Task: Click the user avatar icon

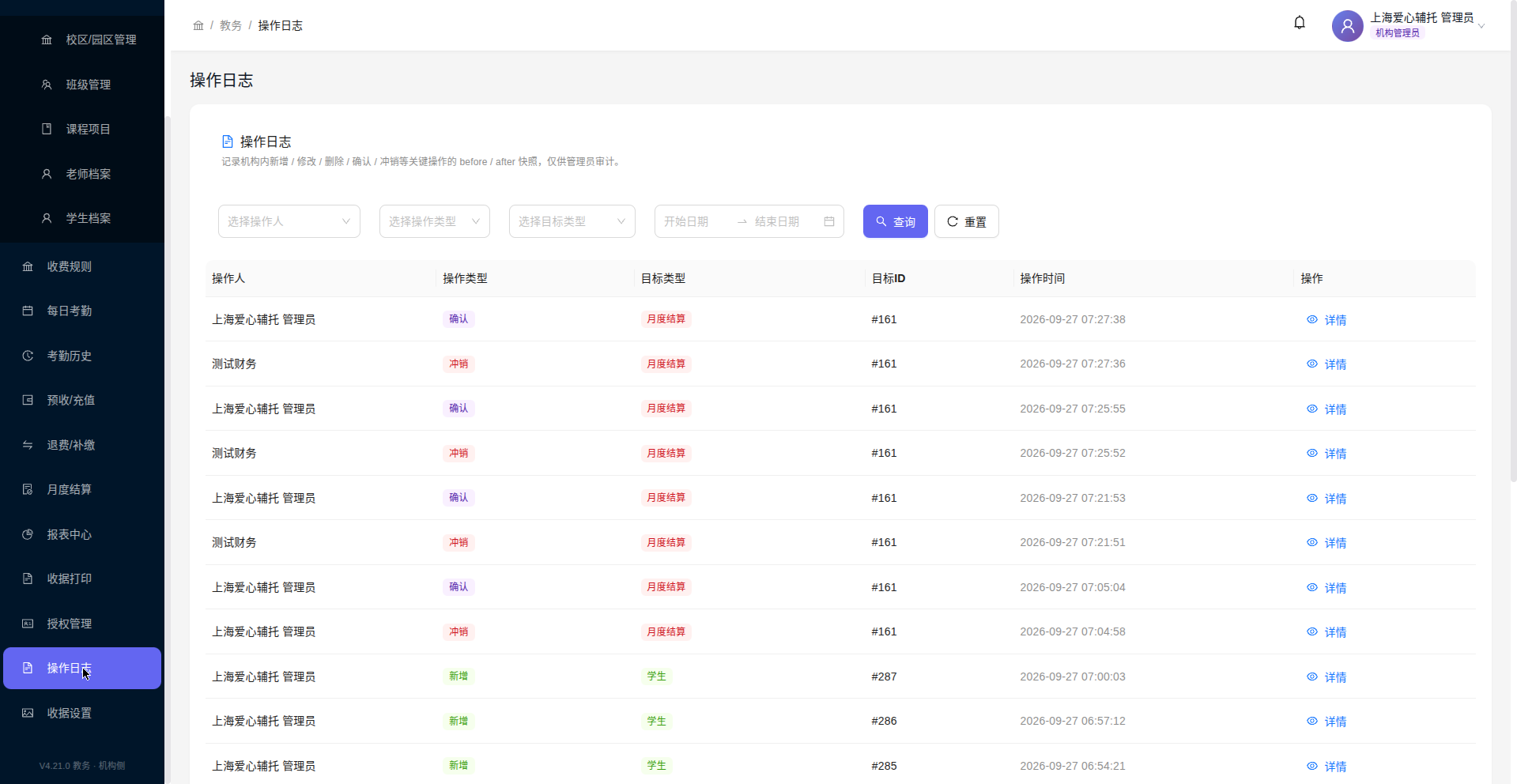Action: pos(1347,25)
